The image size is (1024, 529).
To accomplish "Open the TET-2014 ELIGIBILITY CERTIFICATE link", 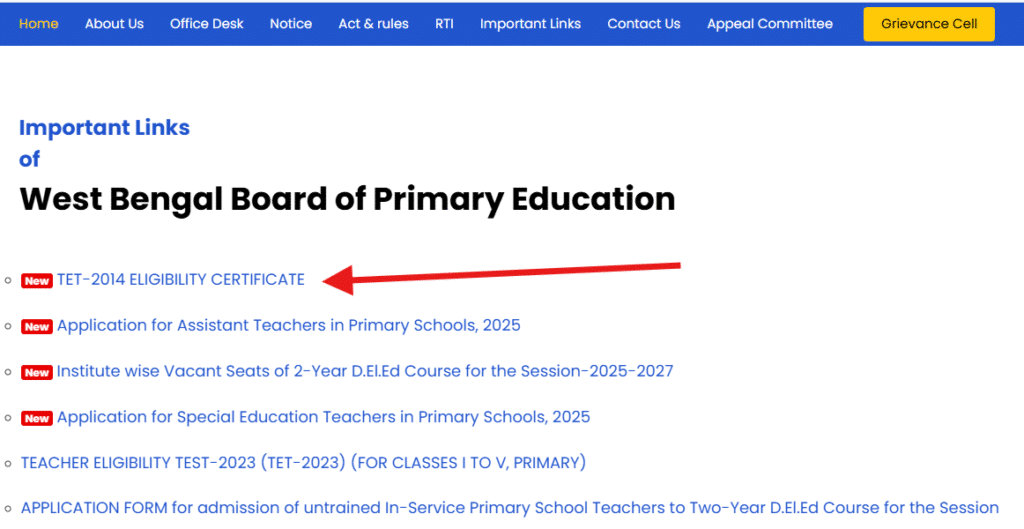I will [181, 280].
